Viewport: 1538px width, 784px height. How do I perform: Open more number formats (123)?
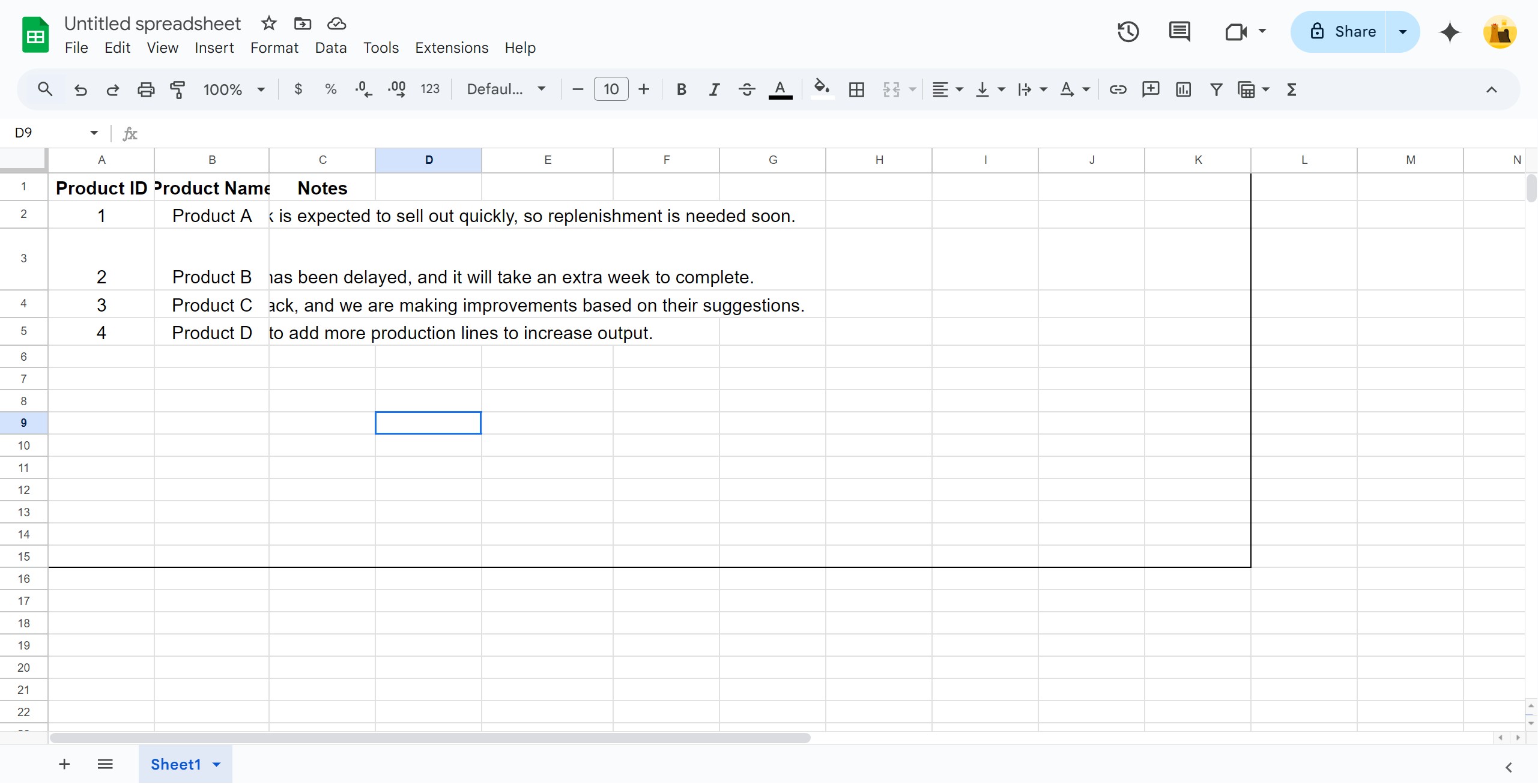click(x=430, y=89)
